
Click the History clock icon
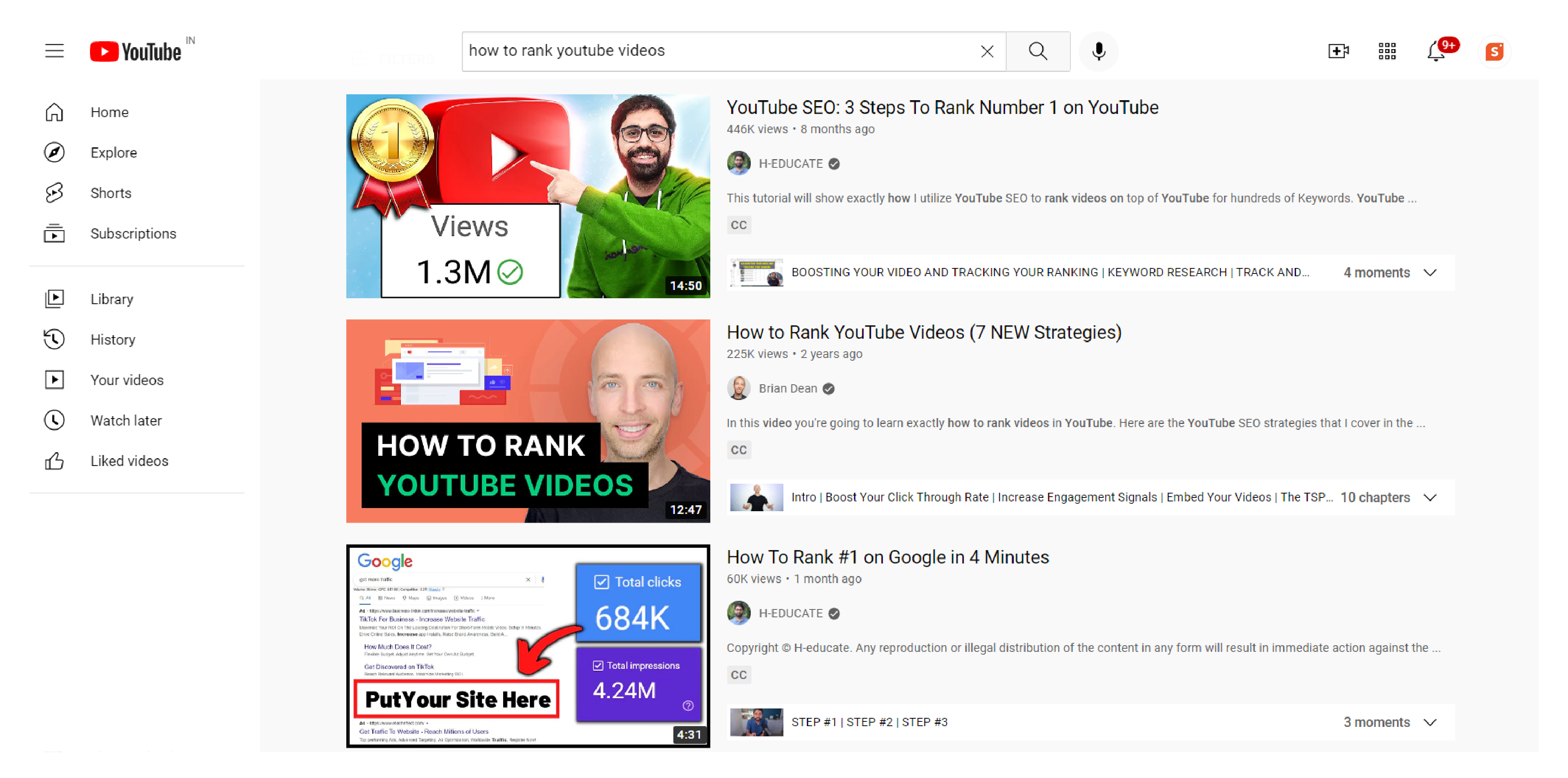pyautogui.click(x=54, y=339)
